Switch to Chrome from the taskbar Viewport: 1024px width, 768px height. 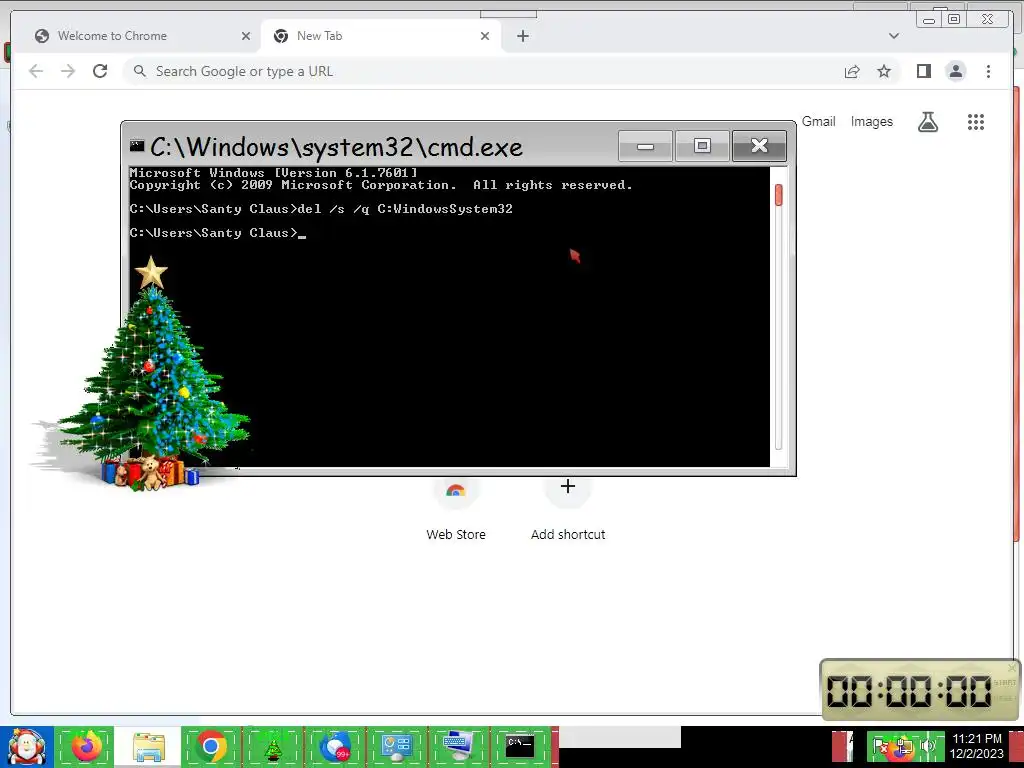pyautogui.click(x=210, y=746)
